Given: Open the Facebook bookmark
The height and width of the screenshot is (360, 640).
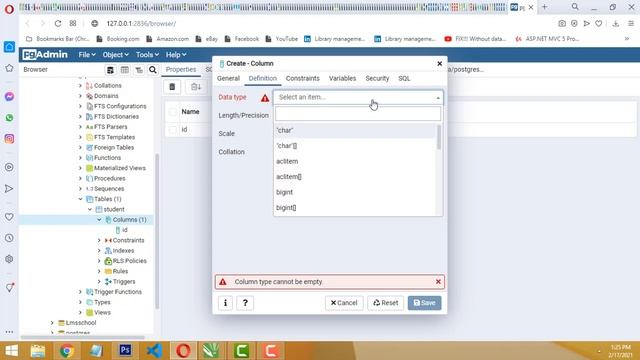Looking at the screenshot, I should tap(242, 39).
